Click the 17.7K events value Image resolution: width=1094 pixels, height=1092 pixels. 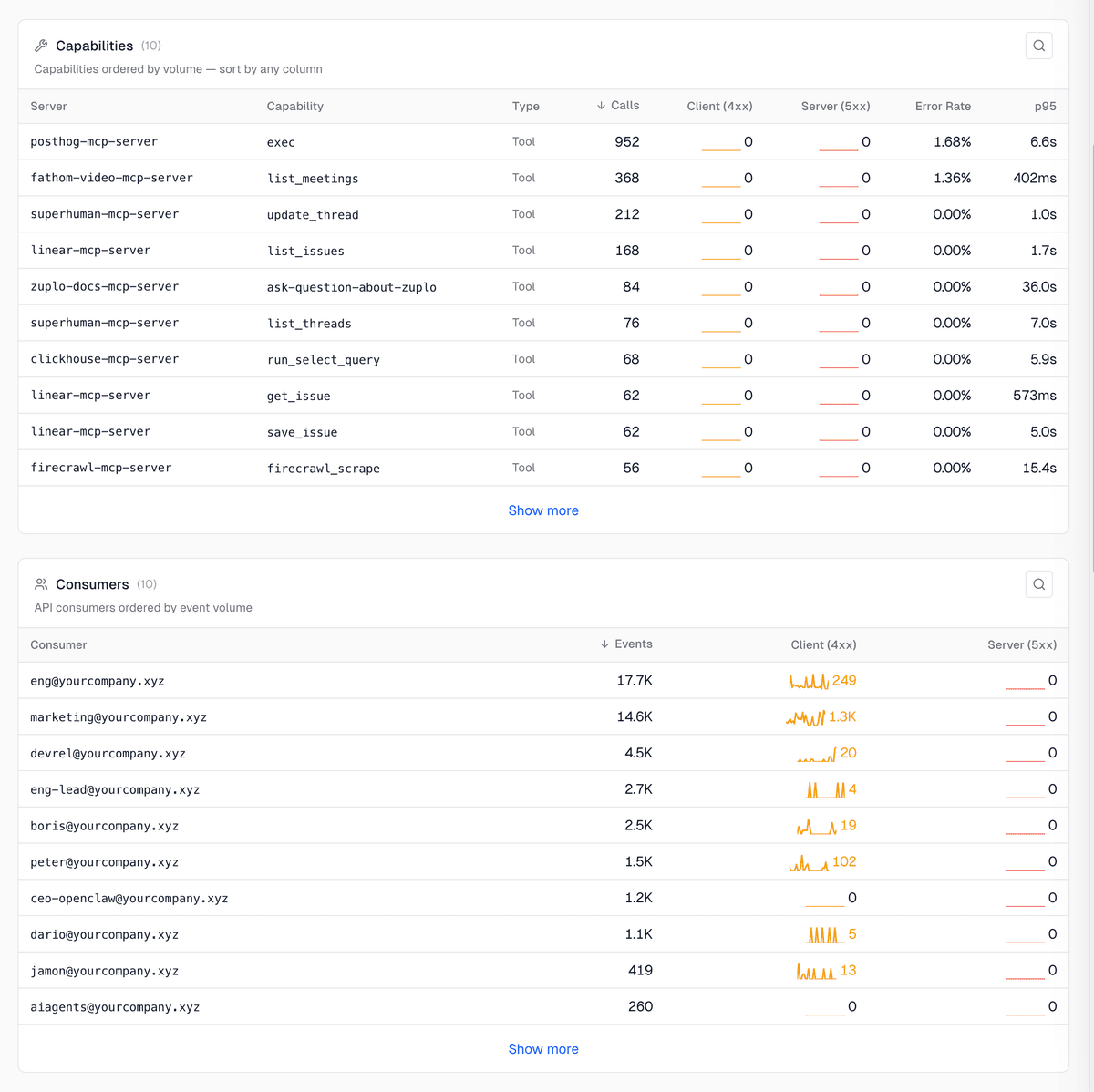635,681
